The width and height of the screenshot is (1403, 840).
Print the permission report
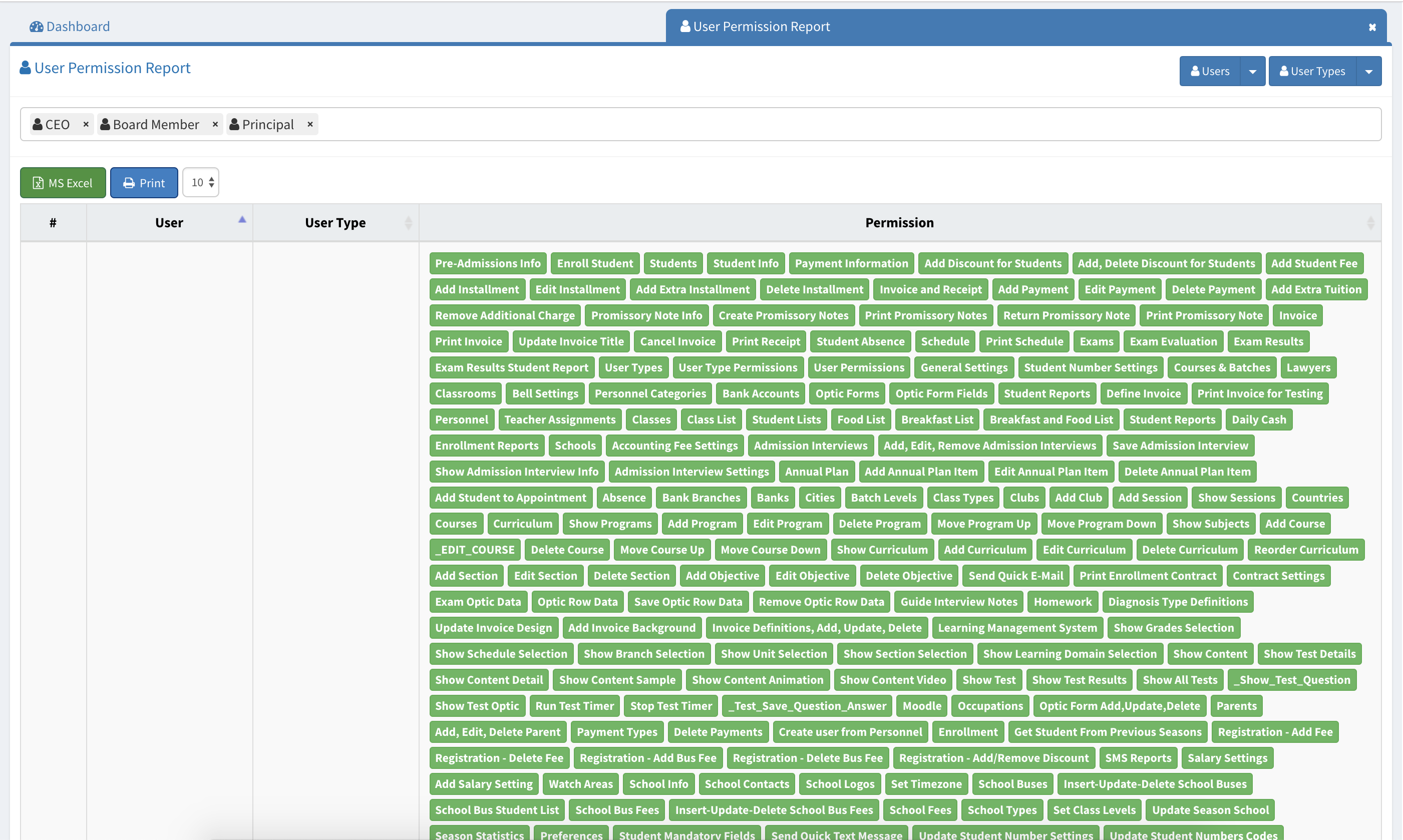144,183
